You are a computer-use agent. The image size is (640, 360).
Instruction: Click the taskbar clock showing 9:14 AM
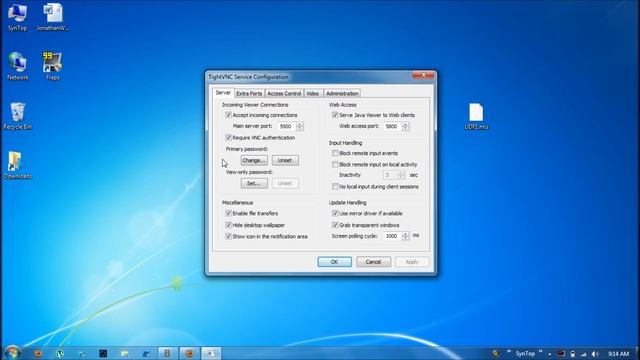pos(618,354)
